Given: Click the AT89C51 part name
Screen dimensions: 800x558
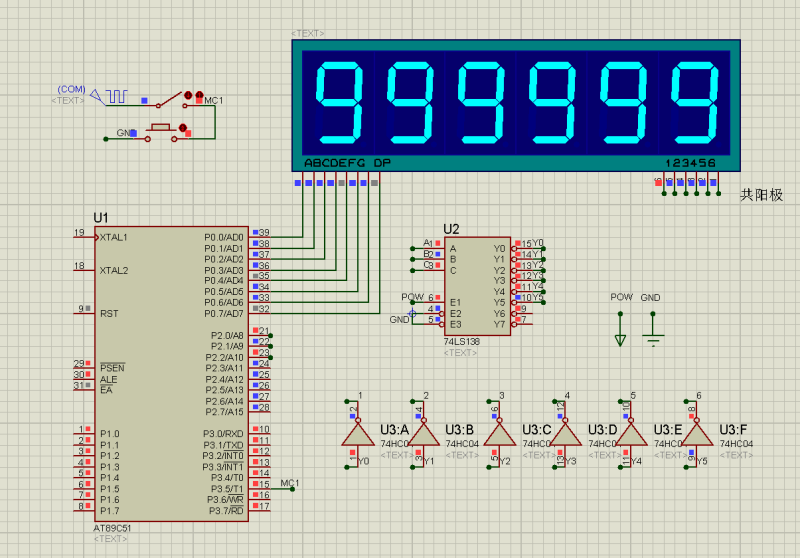Looking at the screenshot, I should (112, 528).
